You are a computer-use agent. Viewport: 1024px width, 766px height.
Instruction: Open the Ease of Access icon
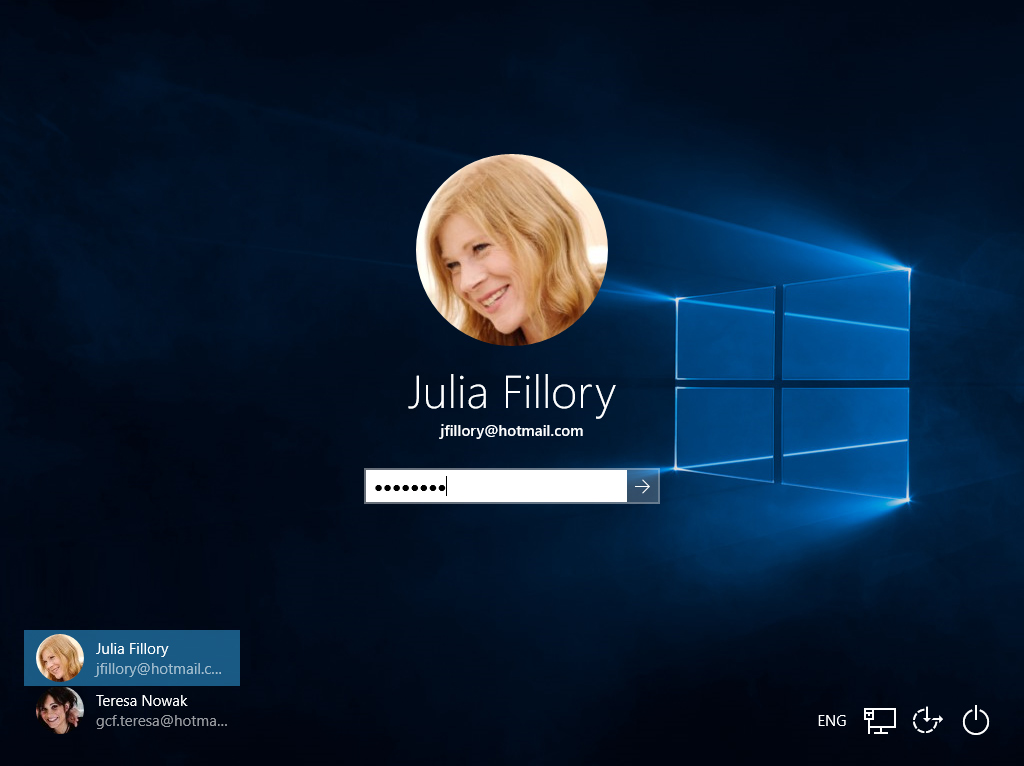point(926,720)
